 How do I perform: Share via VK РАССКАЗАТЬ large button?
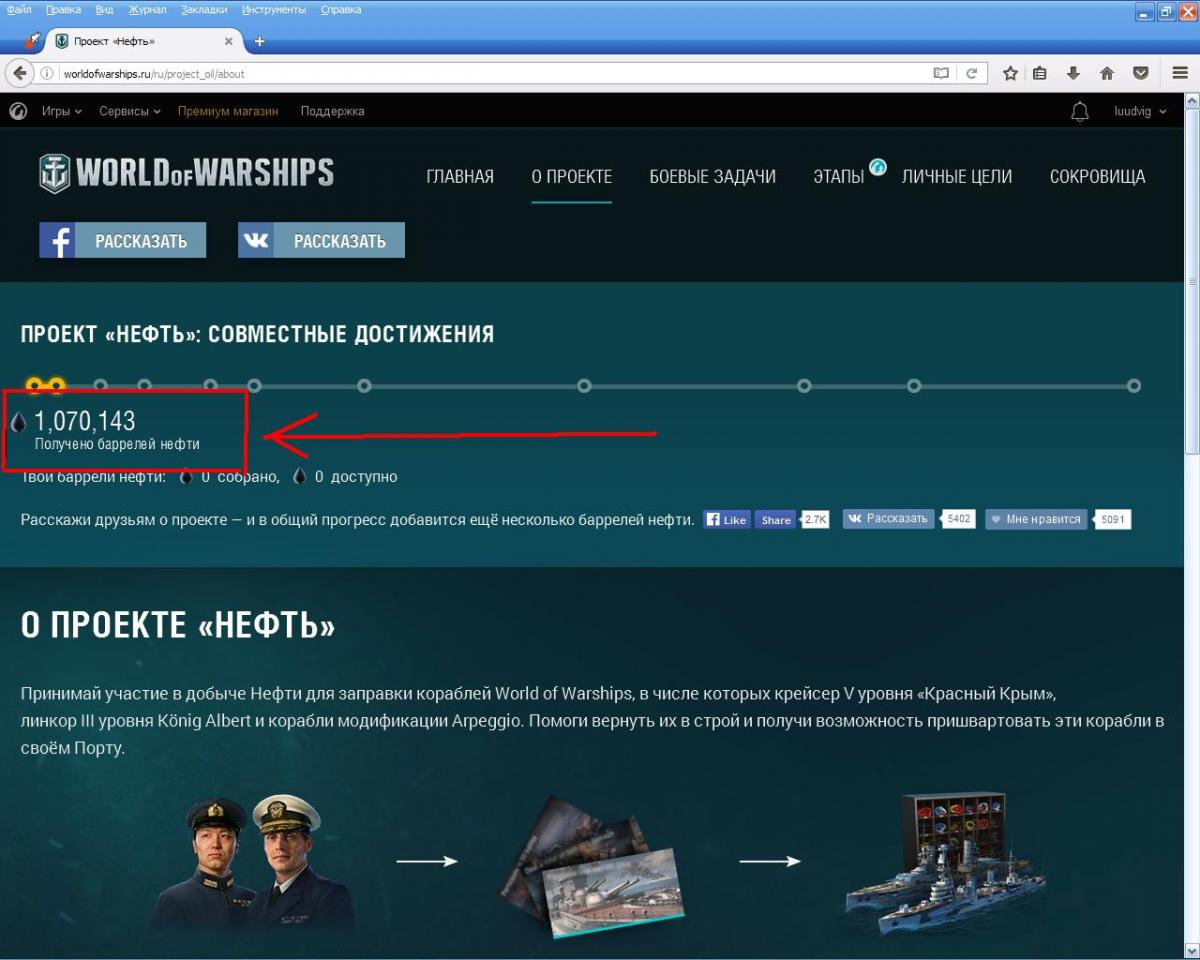tap(321, 240)
